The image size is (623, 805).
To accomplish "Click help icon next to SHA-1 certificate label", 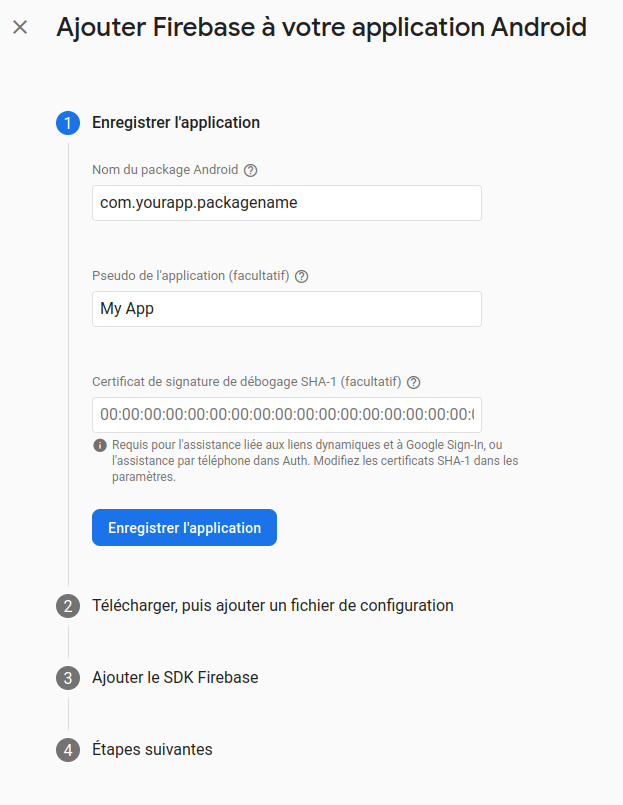I will 414,382.
